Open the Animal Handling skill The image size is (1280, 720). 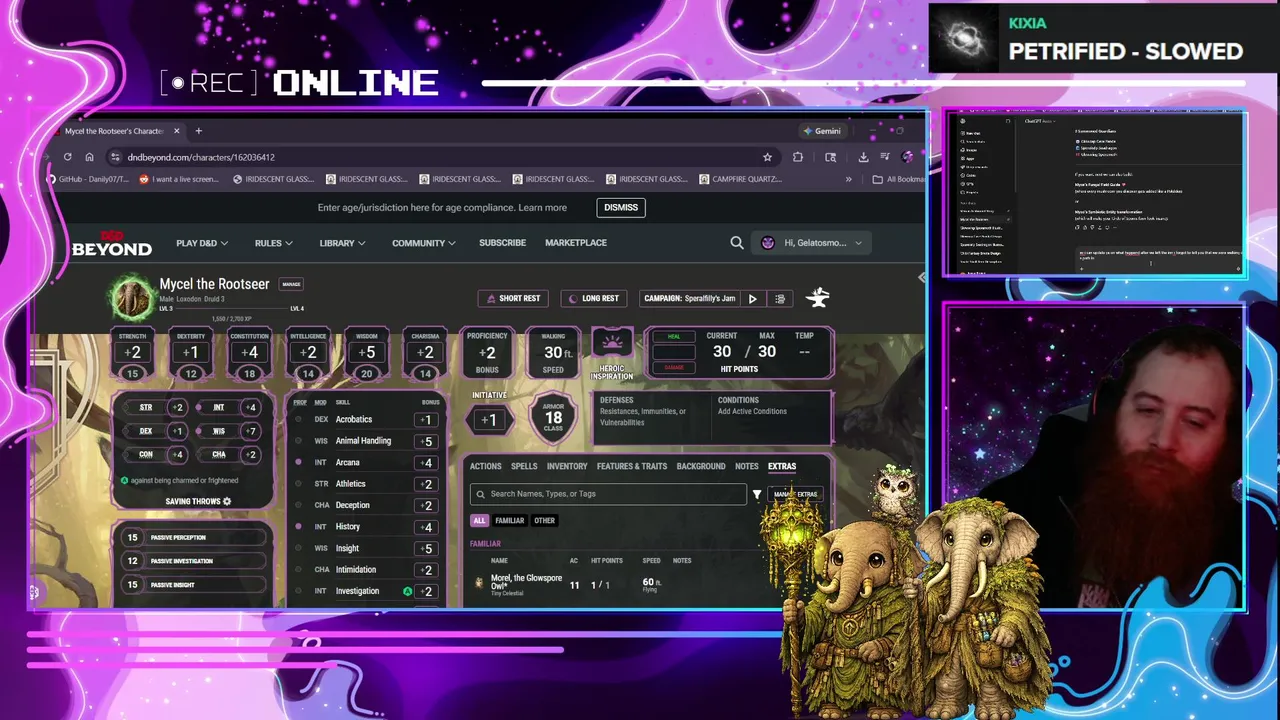[363, 441]
